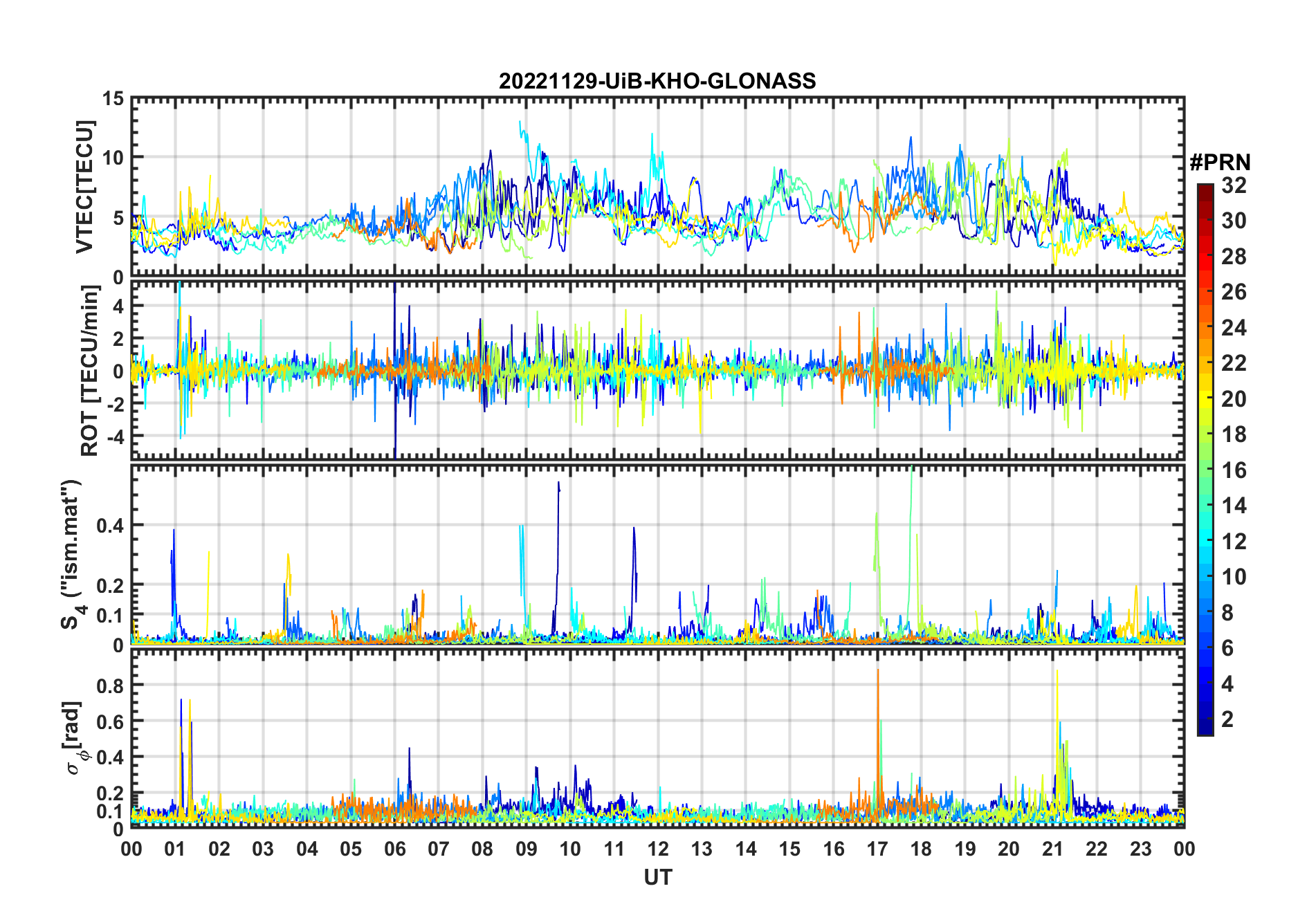Viewport: 1316px width, 920px height.
Task: Click x-axis tick label 12
Action: point(658,849)
